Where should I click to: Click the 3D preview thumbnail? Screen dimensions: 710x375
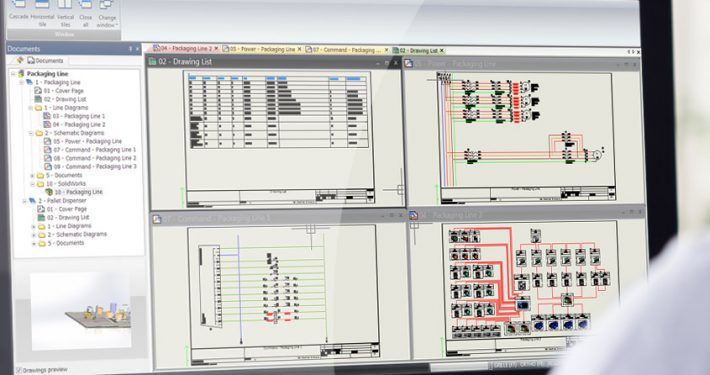coord(81,311)
